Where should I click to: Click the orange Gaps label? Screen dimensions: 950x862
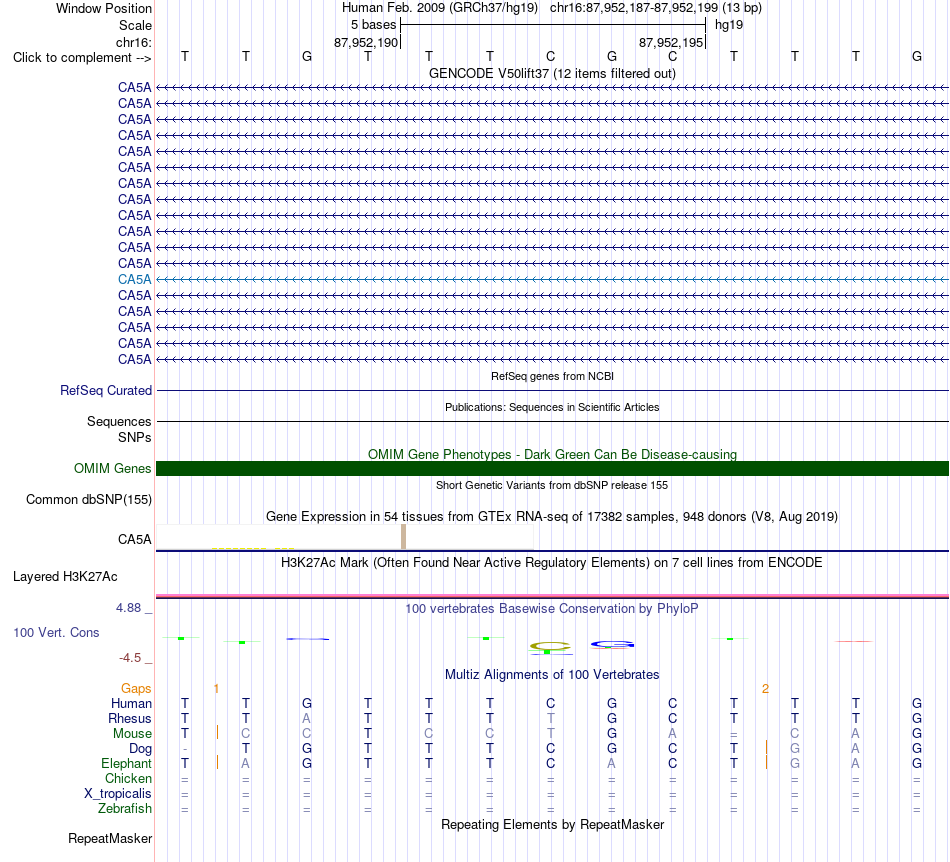coord(136,689)
